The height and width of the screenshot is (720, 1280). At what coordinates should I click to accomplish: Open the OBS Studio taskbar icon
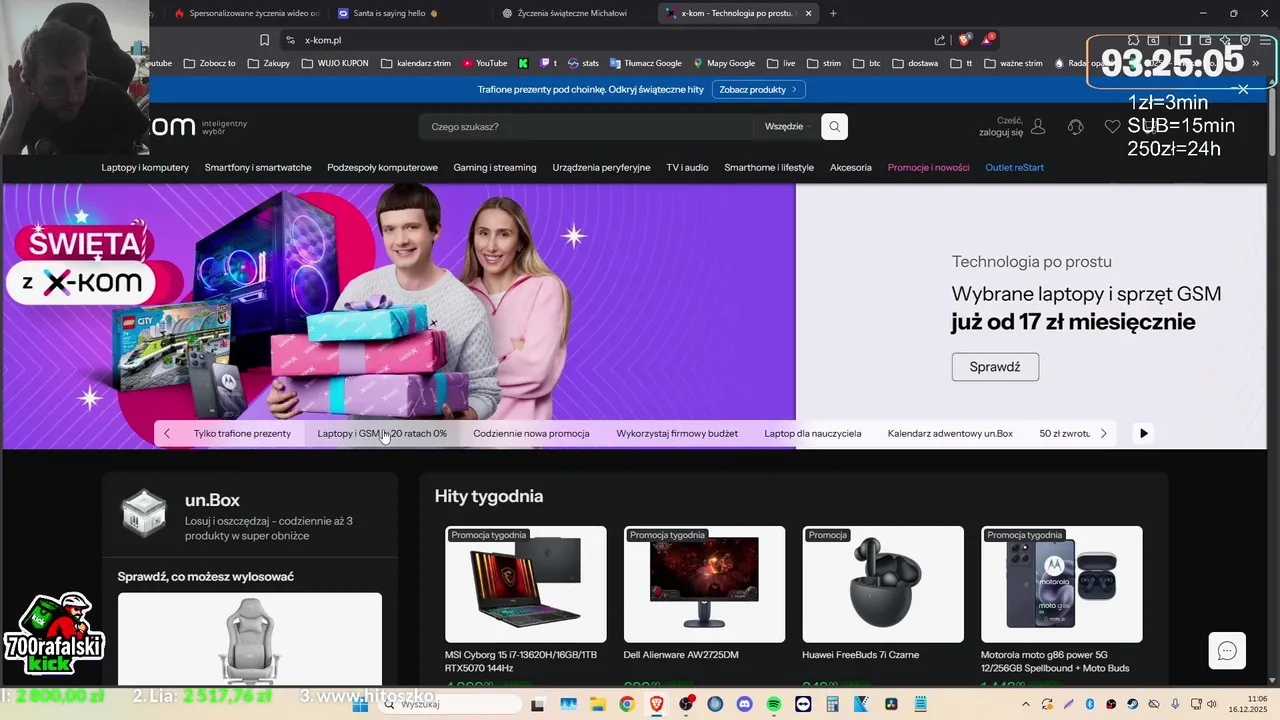tap(685, 704)
